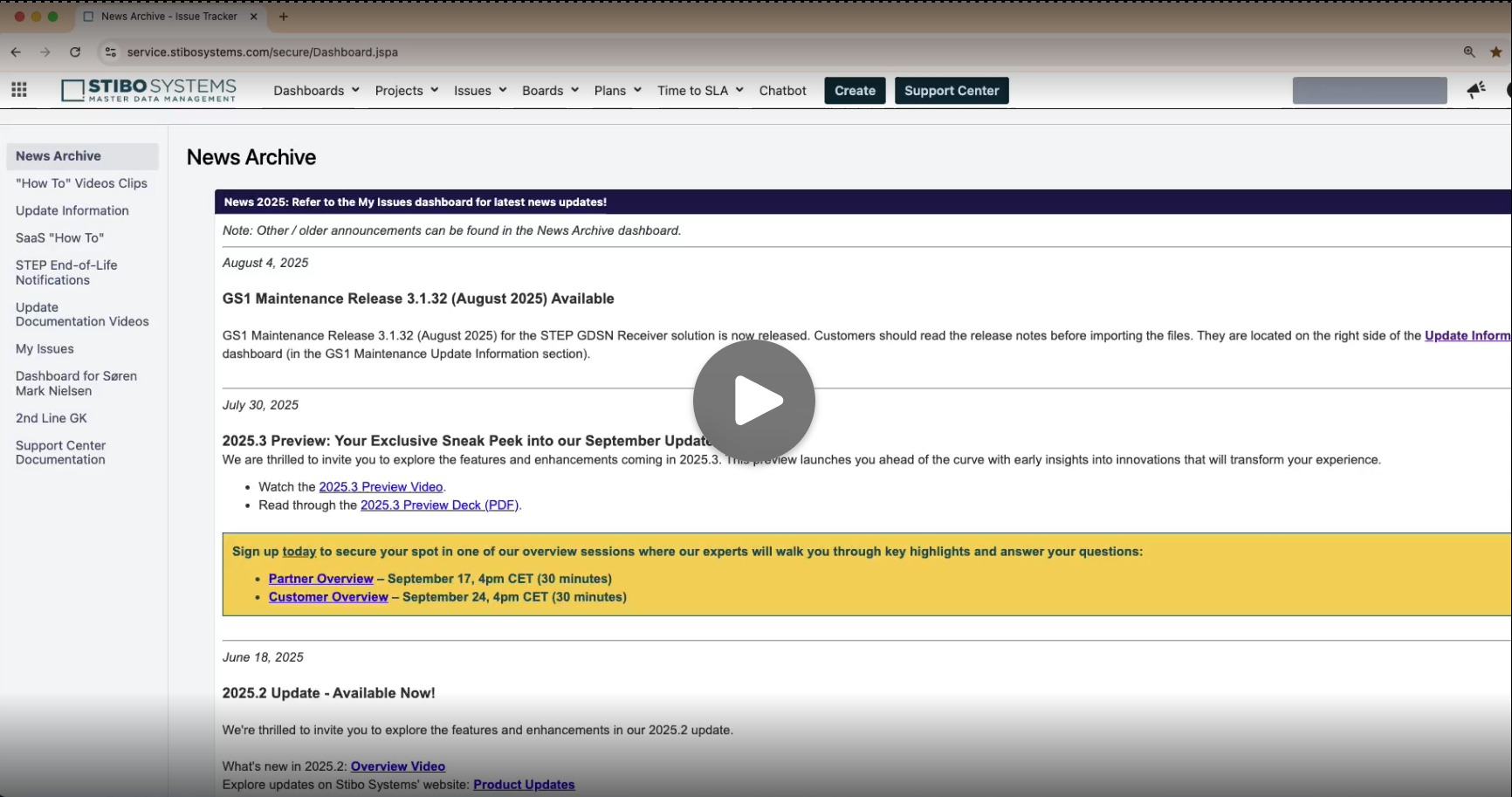
Task: Open the Support Center button
Action: click(951, 91)
